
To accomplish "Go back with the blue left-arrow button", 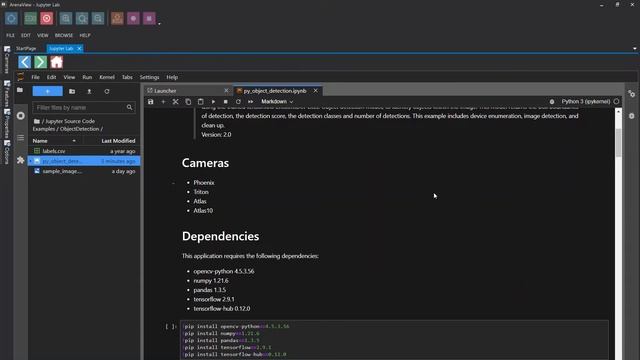I will click(x=24, y=62).
